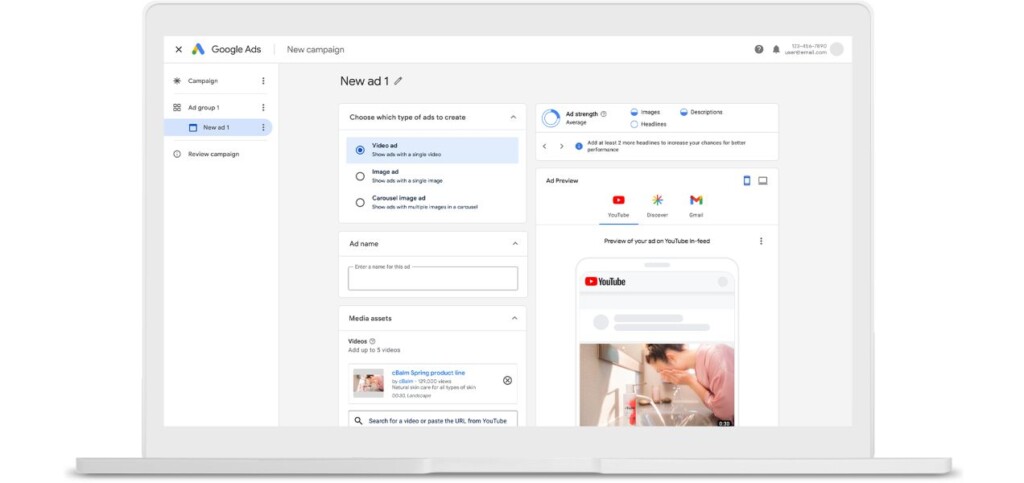Screen dimensions: 1024x483
Task: Go to next ad strength suggestion
Action: pos(561,146)
